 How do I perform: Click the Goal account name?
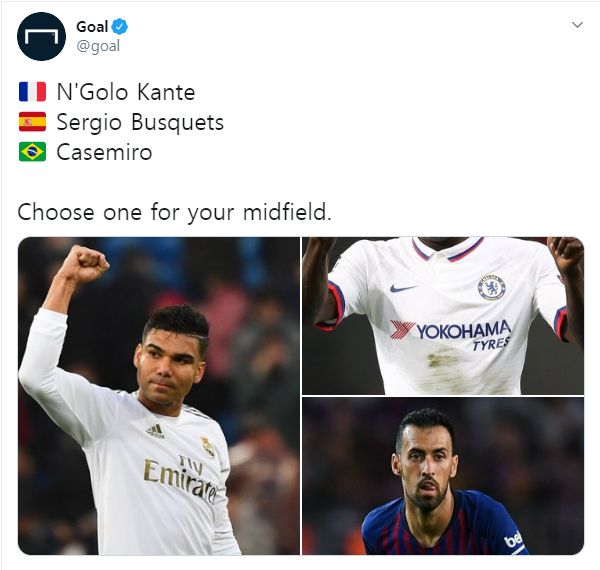tap(92, 27)
